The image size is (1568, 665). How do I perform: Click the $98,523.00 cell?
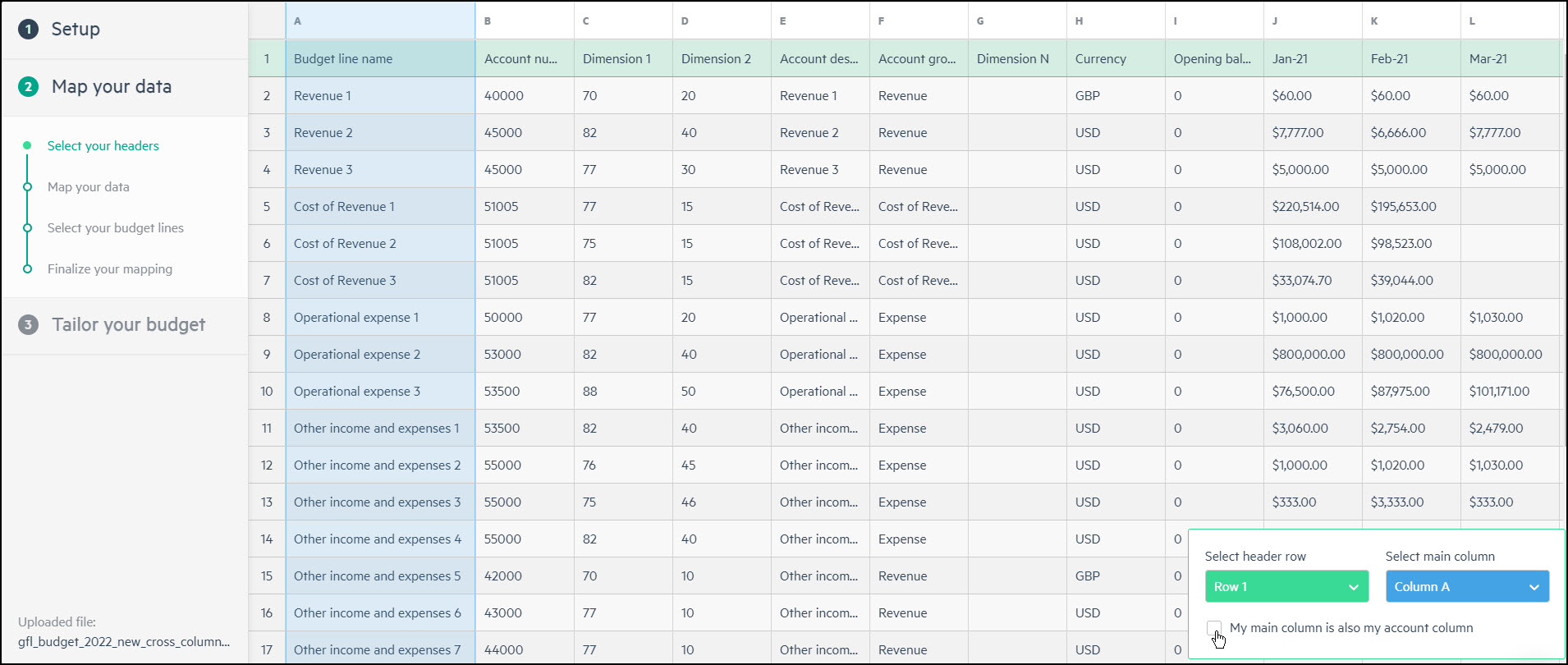(1411, 243)
